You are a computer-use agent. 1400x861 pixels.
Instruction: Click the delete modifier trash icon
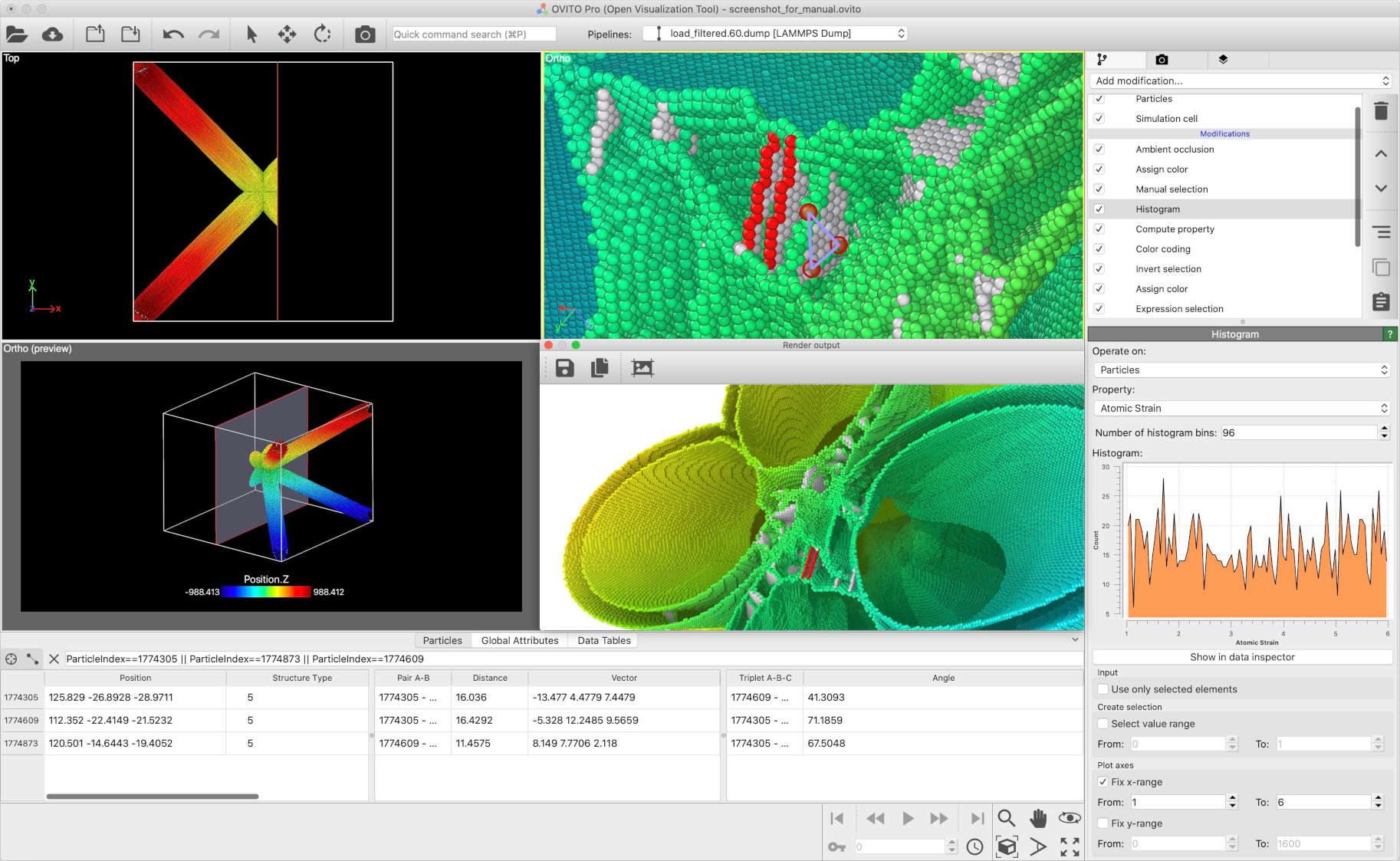click(x=1381, y=111)
